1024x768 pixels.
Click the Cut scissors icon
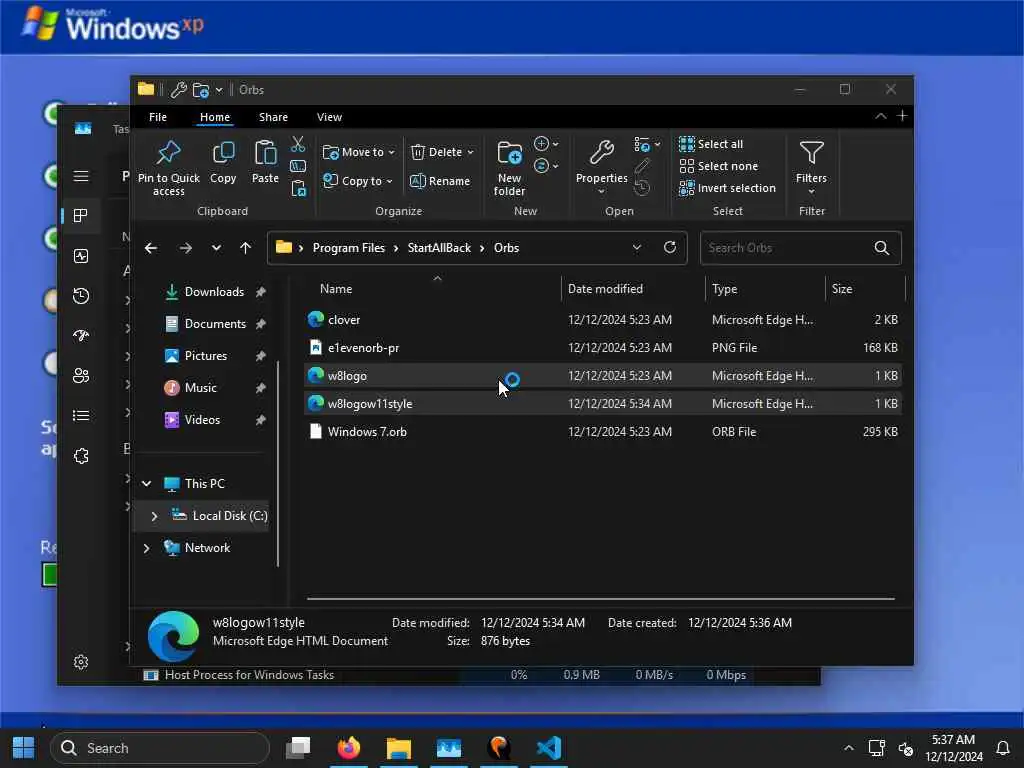click(x=298, y=144)
